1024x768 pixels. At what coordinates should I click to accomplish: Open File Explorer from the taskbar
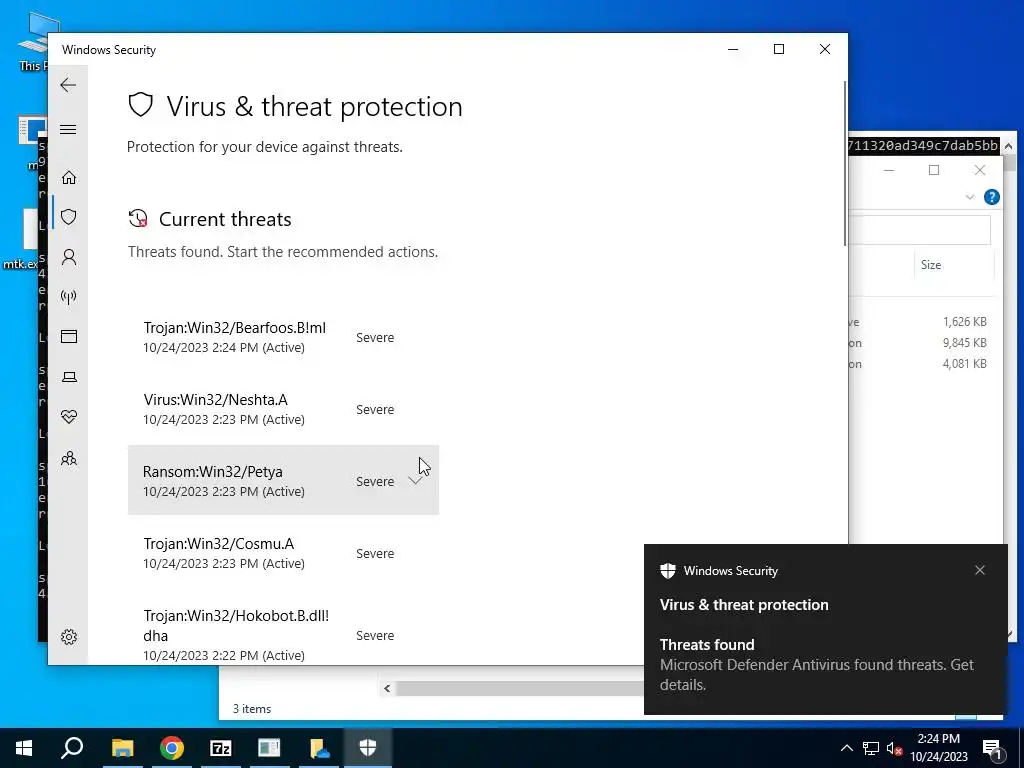coord(122,748)
